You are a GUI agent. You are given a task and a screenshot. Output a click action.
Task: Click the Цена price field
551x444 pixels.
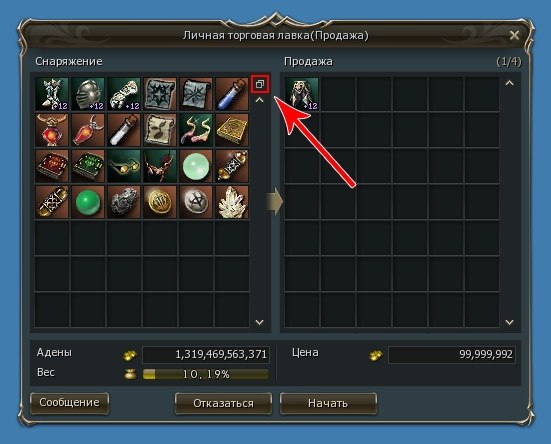tap(452, 355)
